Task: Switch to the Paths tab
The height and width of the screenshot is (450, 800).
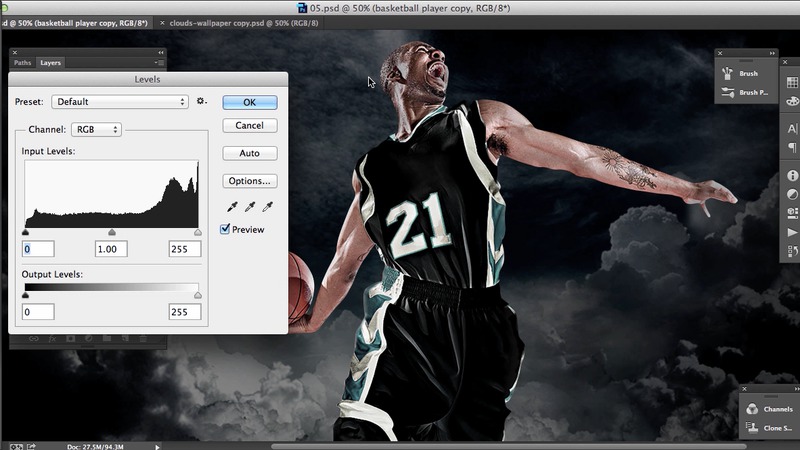Action: 22,62
